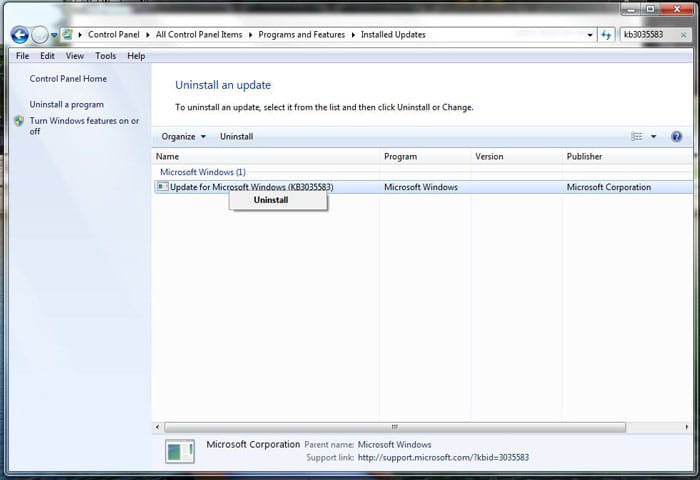Click Microsoft Corporation in Publisher column
The width and height of the screenshot is (700, 480).
tap(608, 187)
